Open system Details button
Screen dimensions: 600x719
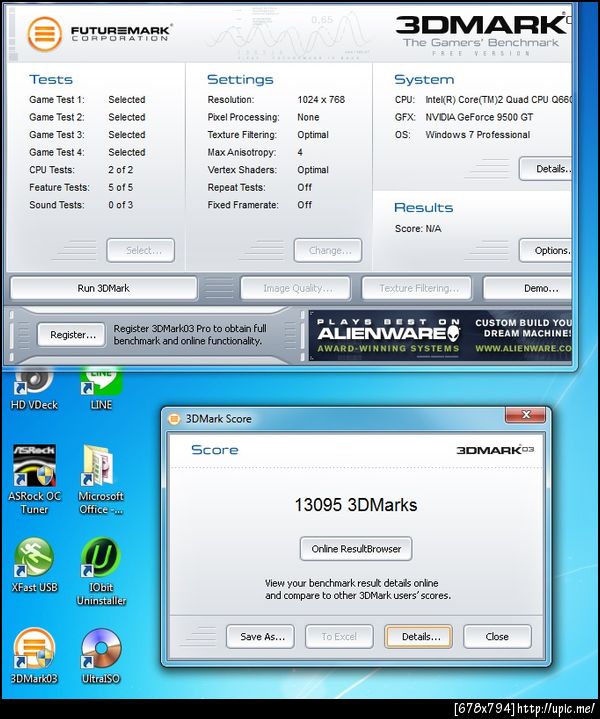[546, 169]
